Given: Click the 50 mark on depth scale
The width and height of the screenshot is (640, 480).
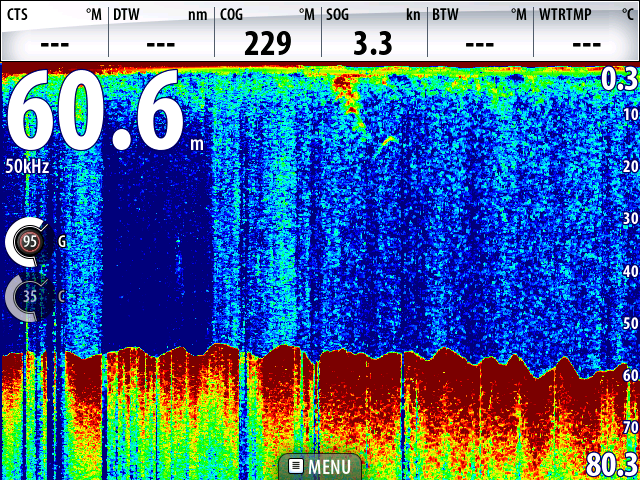Looking at the screenshot, I should 629,323.
